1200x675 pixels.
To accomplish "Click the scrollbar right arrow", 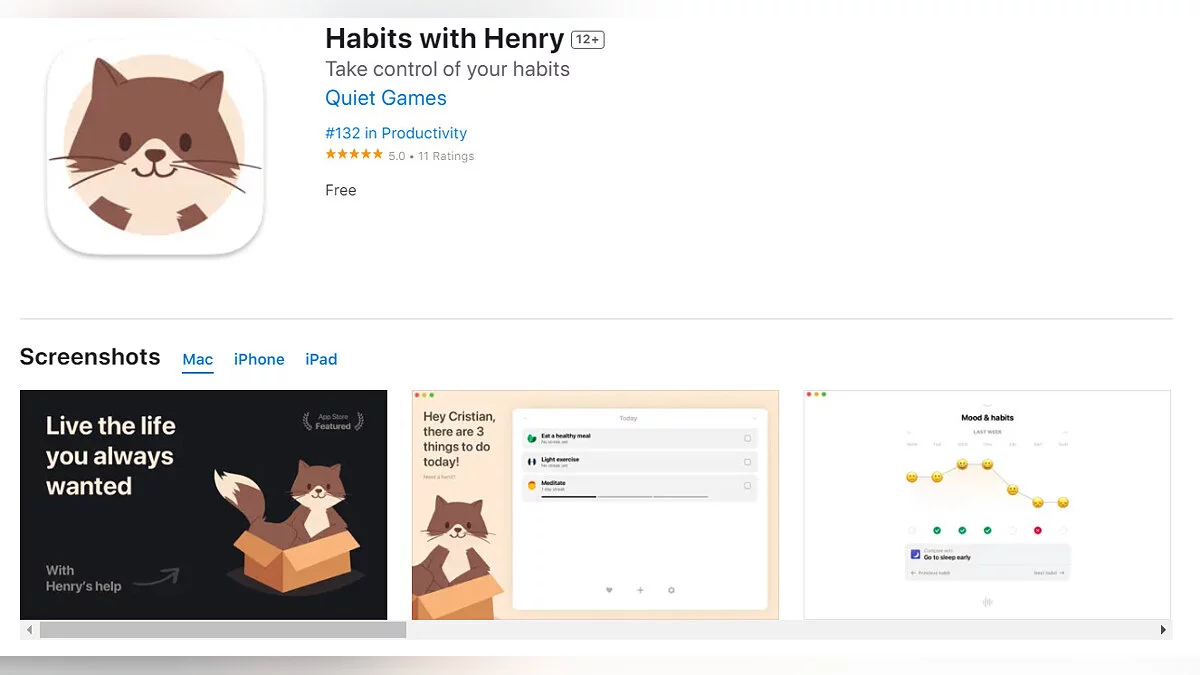I will (1163, 630).
